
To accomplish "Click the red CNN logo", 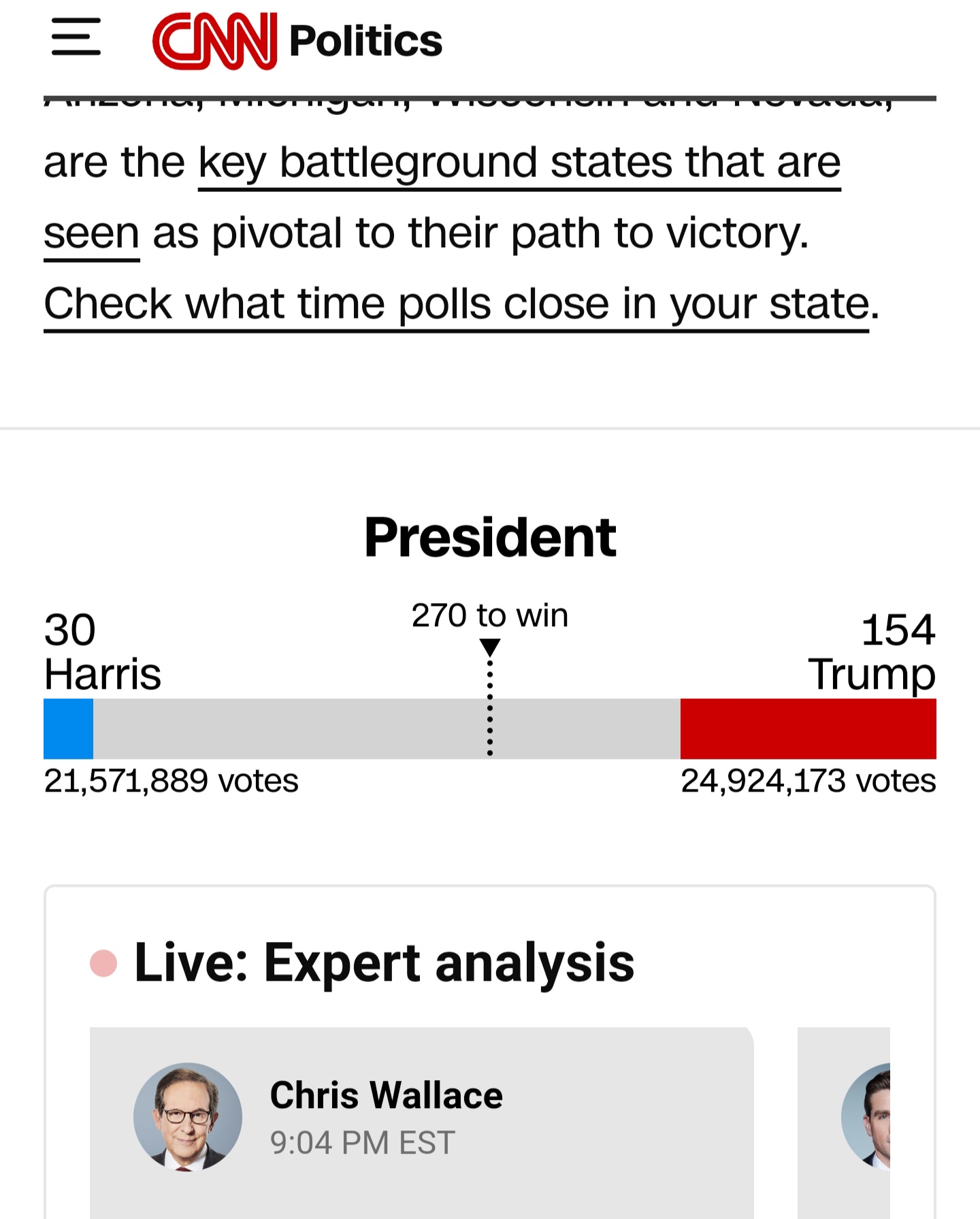I will coord(215,41).
